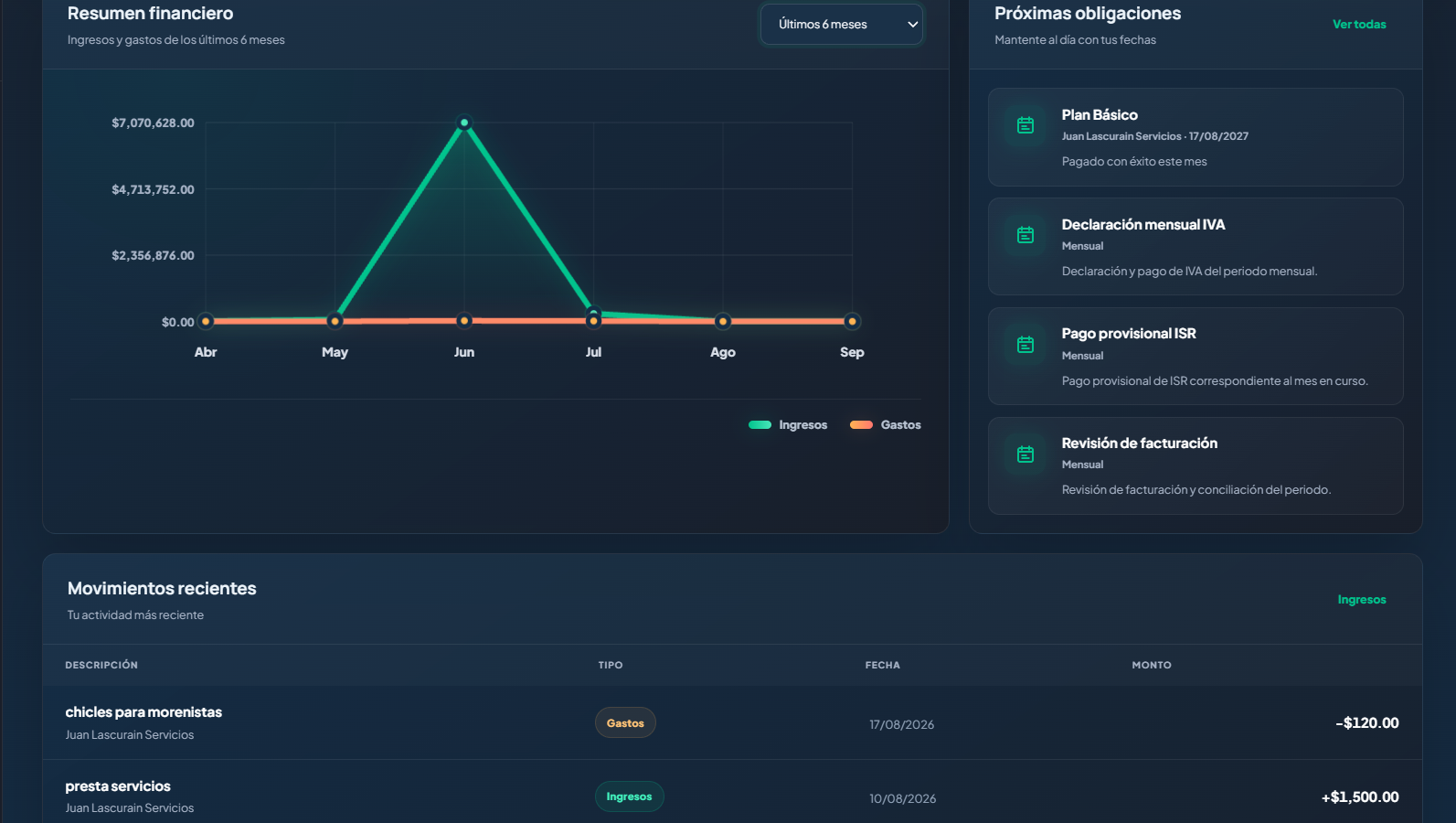The image size is (1456, 823).
Task: Click the TIPO column header
Action: pos(611,665)
